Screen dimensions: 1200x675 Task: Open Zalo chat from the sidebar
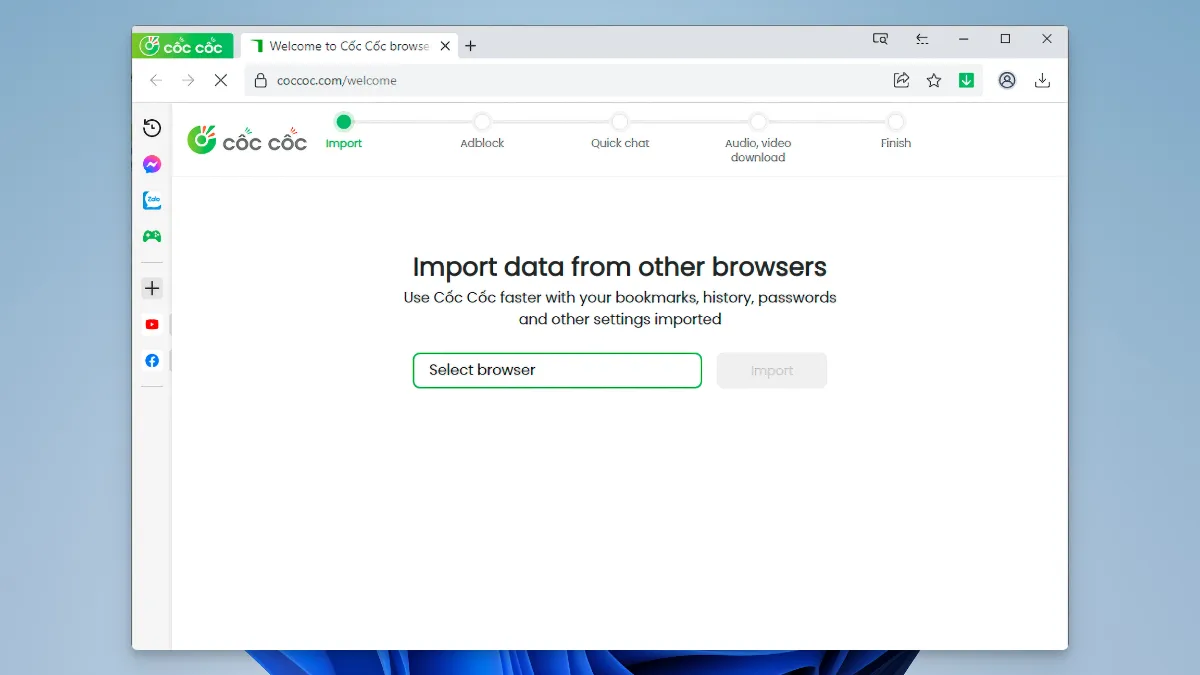pos(152,200)
